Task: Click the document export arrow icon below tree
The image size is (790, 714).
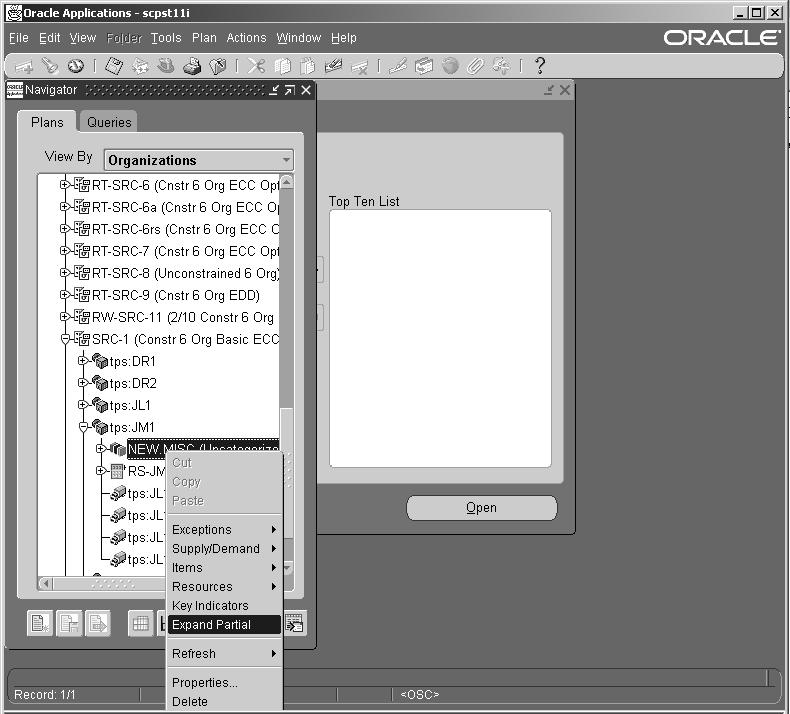Action: [x=98, y=624]
